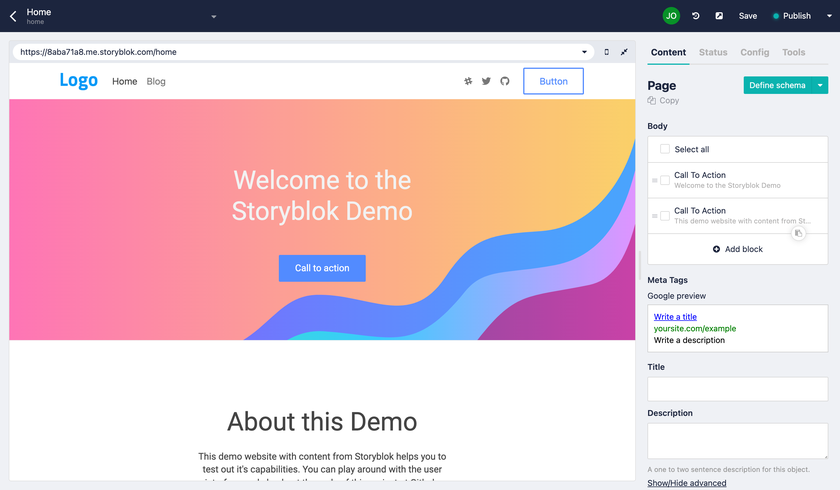Click the Page heading in the sidebar
840x490 pixels.
662,86
